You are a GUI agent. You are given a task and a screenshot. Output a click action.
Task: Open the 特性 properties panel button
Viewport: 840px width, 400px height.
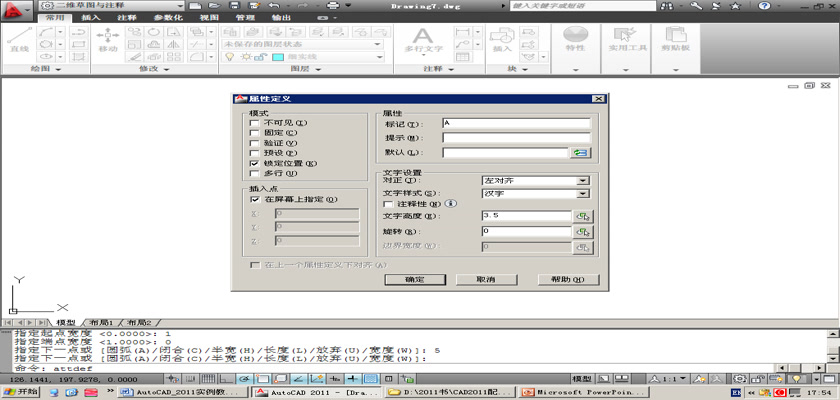click(575, 41)
